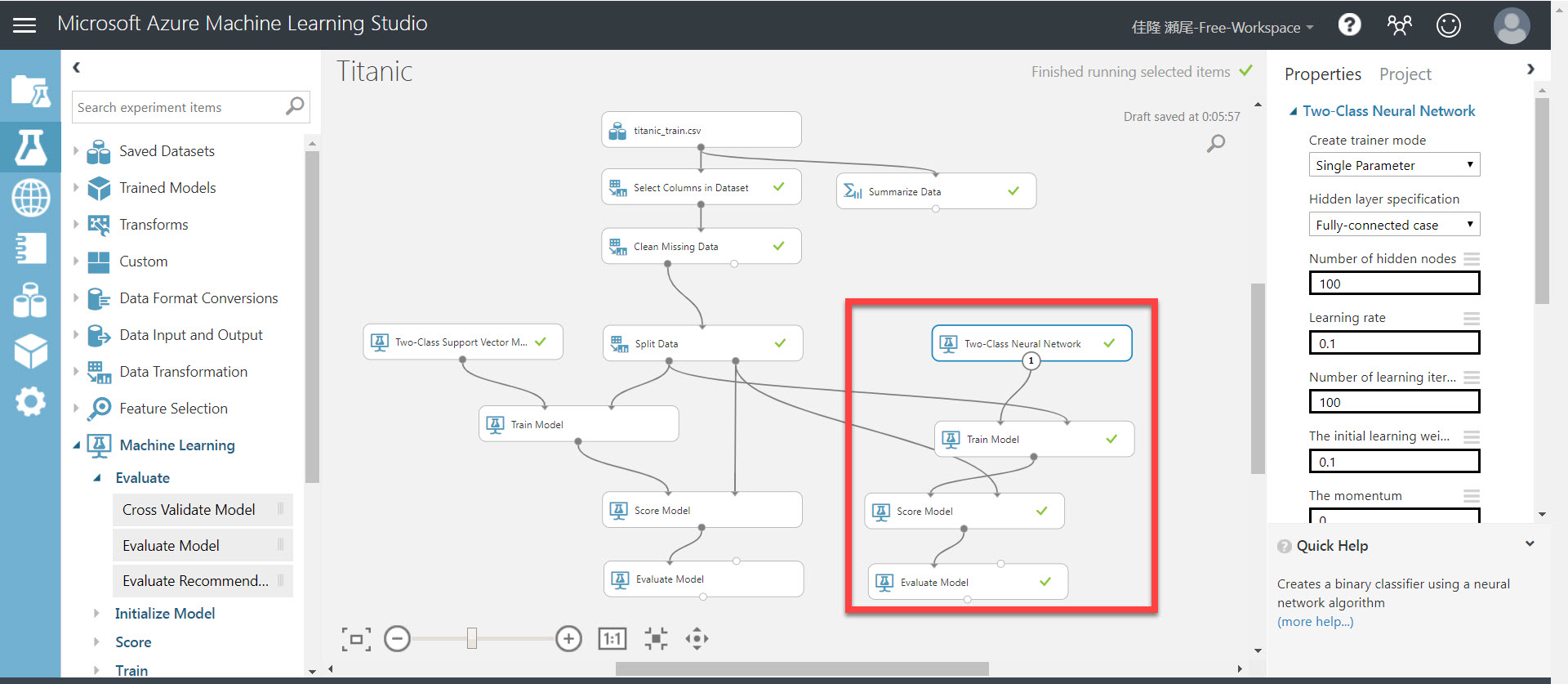Click the search magnifier in experiment items
This screenshot has width=1568, height=684.
pyautogui.click(x=295, y=106)
